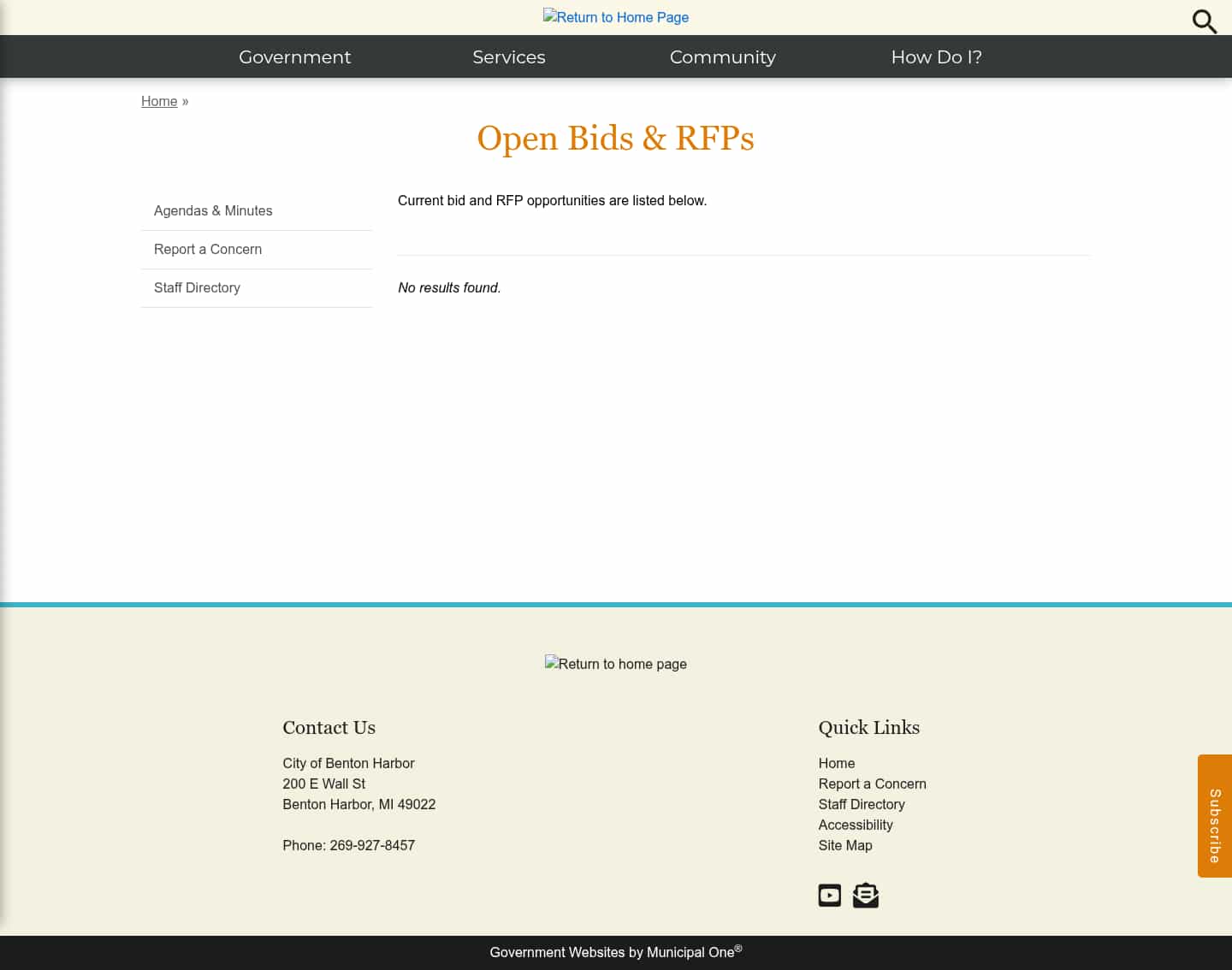Click the Subscribe side tab
The image size is (1232, 970).
[x=1215, y=816]
